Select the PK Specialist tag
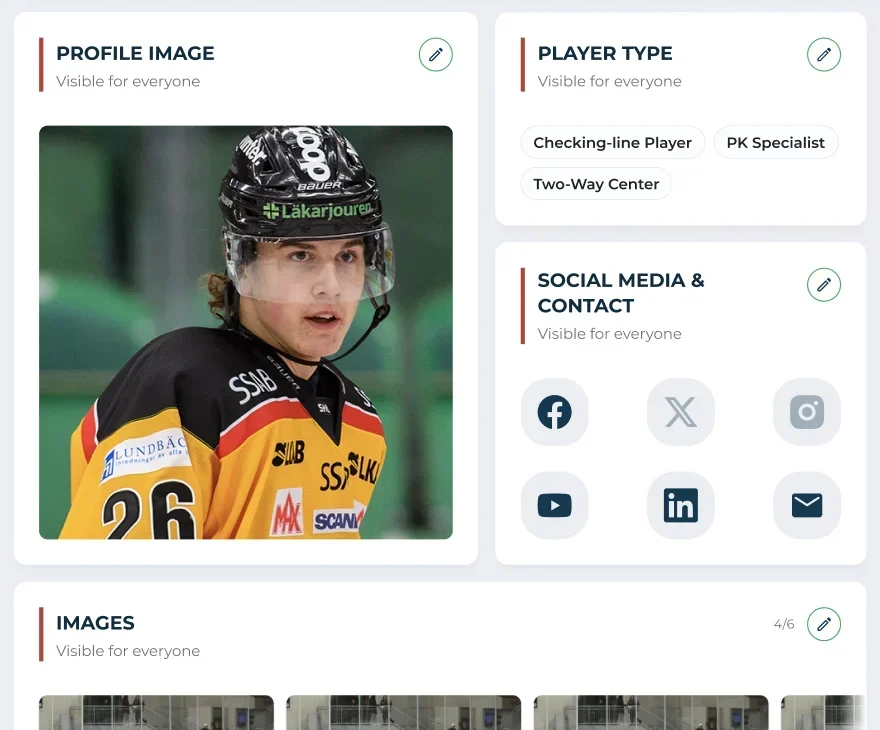This screenshot has height=730, width=880. coord(776,143)
